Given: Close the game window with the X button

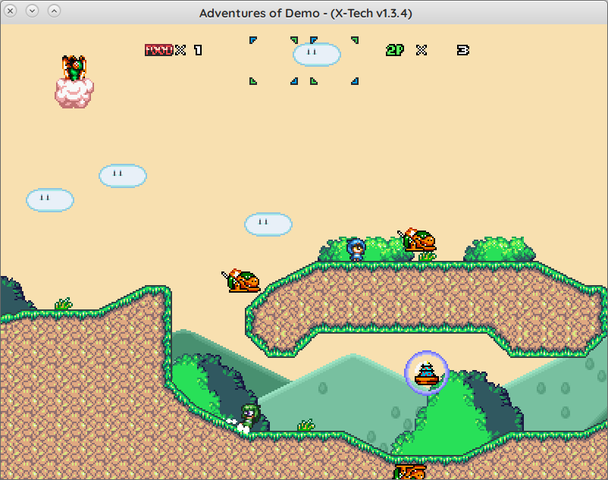Looking at the screenshot, I should pos(11,11).
